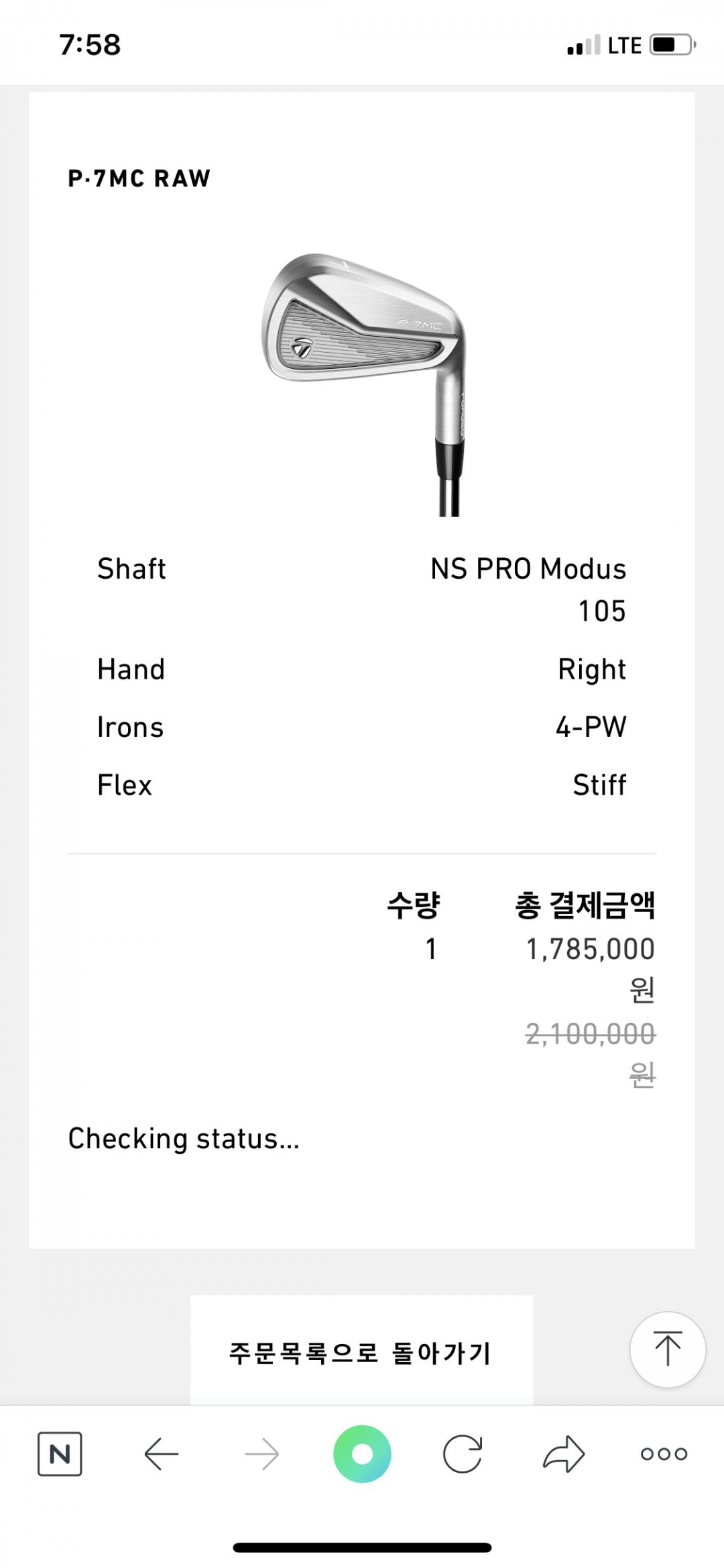724x1568 pixels.
Task: Tap the LTE signal indicator
Action: 624,46
